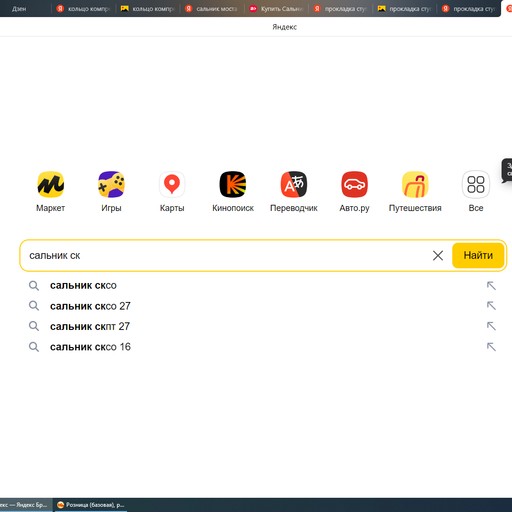The image size is (512, 512).
Task: Launch the Карты map pin icon
Action: 172,184
